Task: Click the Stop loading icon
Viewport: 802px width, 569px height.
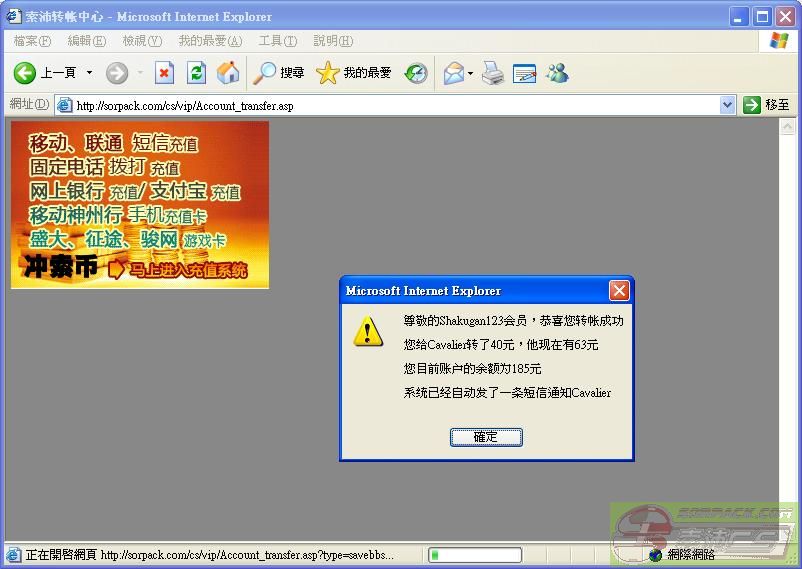Action: 164,73
